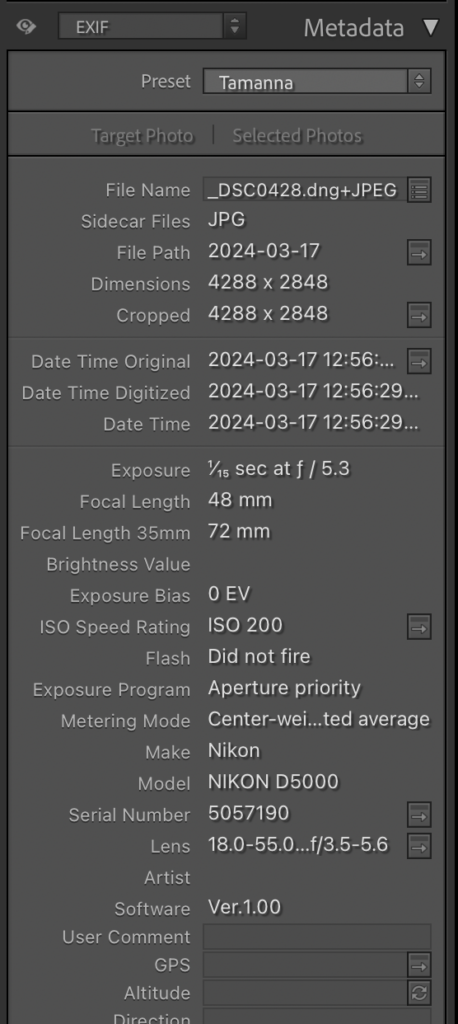
Task: Click the Serial Number arrow icon
Action: tap(419, 815)
